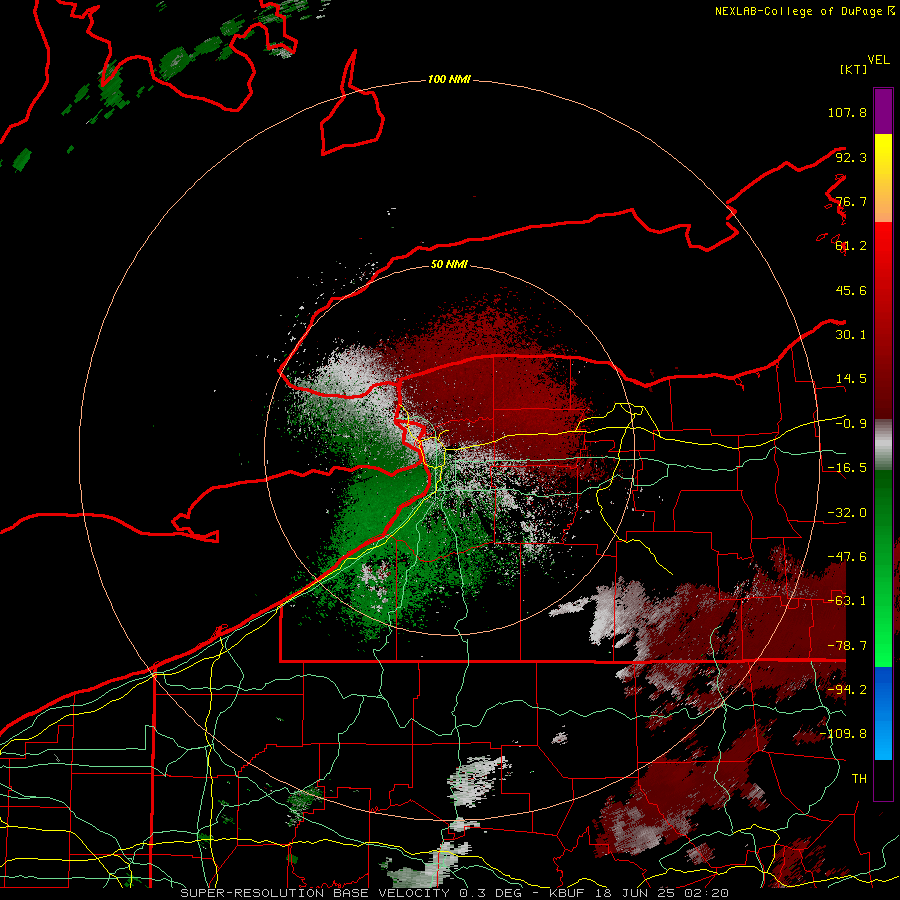
Task: Click the 50 NMI range ring label
Action: (449, 265)
